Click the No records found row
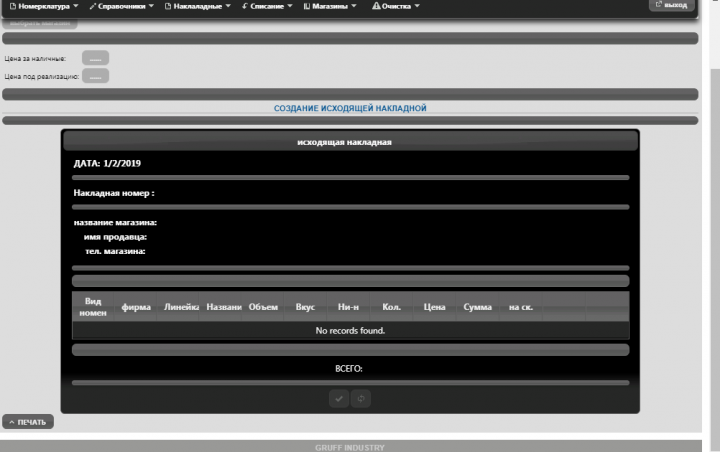 tap(350, 331)
